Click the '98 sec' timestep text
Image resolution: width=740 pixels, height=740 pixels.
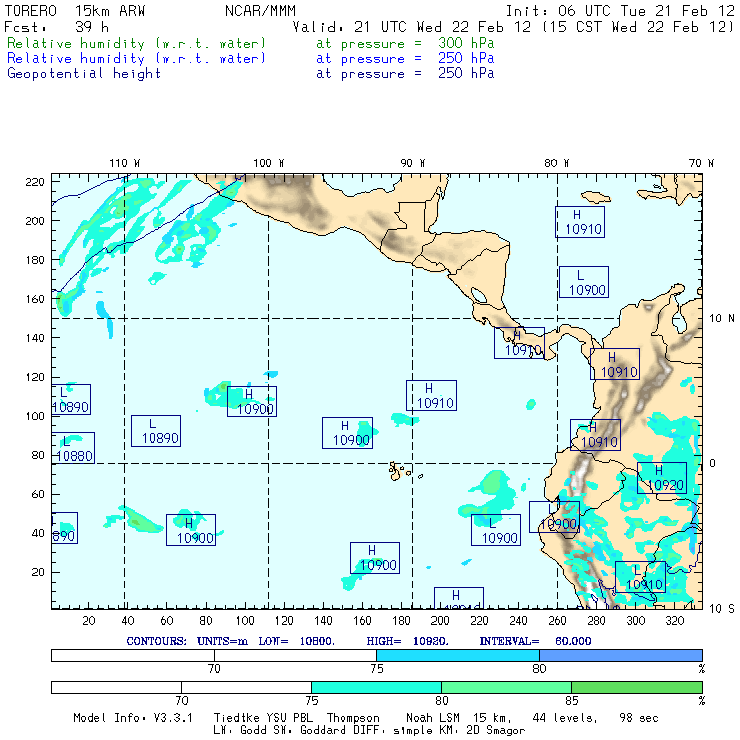tap(639, 718)
